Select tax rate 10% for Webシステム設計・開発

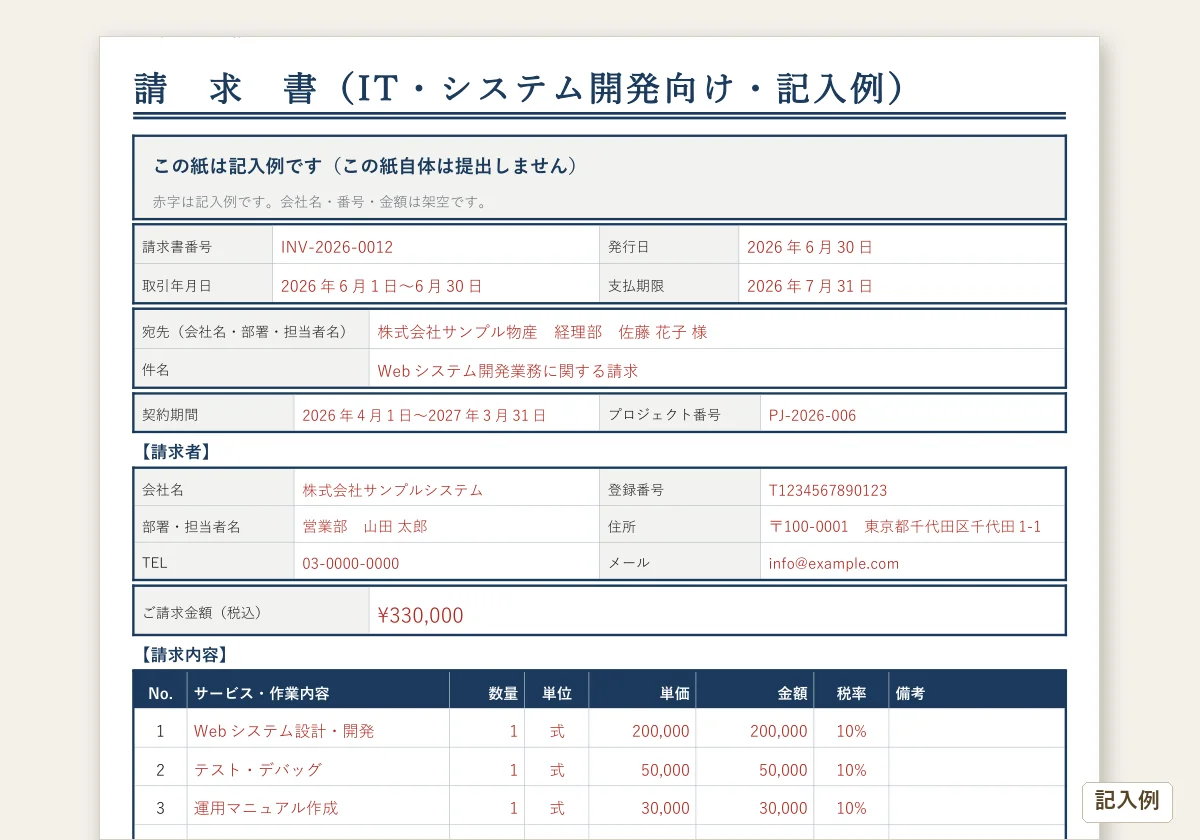point(851,731)
